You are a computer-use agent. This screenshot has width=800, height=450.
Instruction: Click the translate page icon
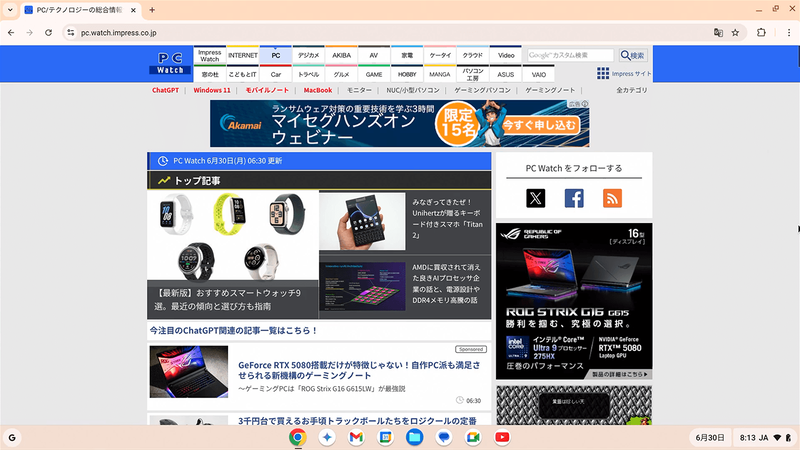[718, 33]
